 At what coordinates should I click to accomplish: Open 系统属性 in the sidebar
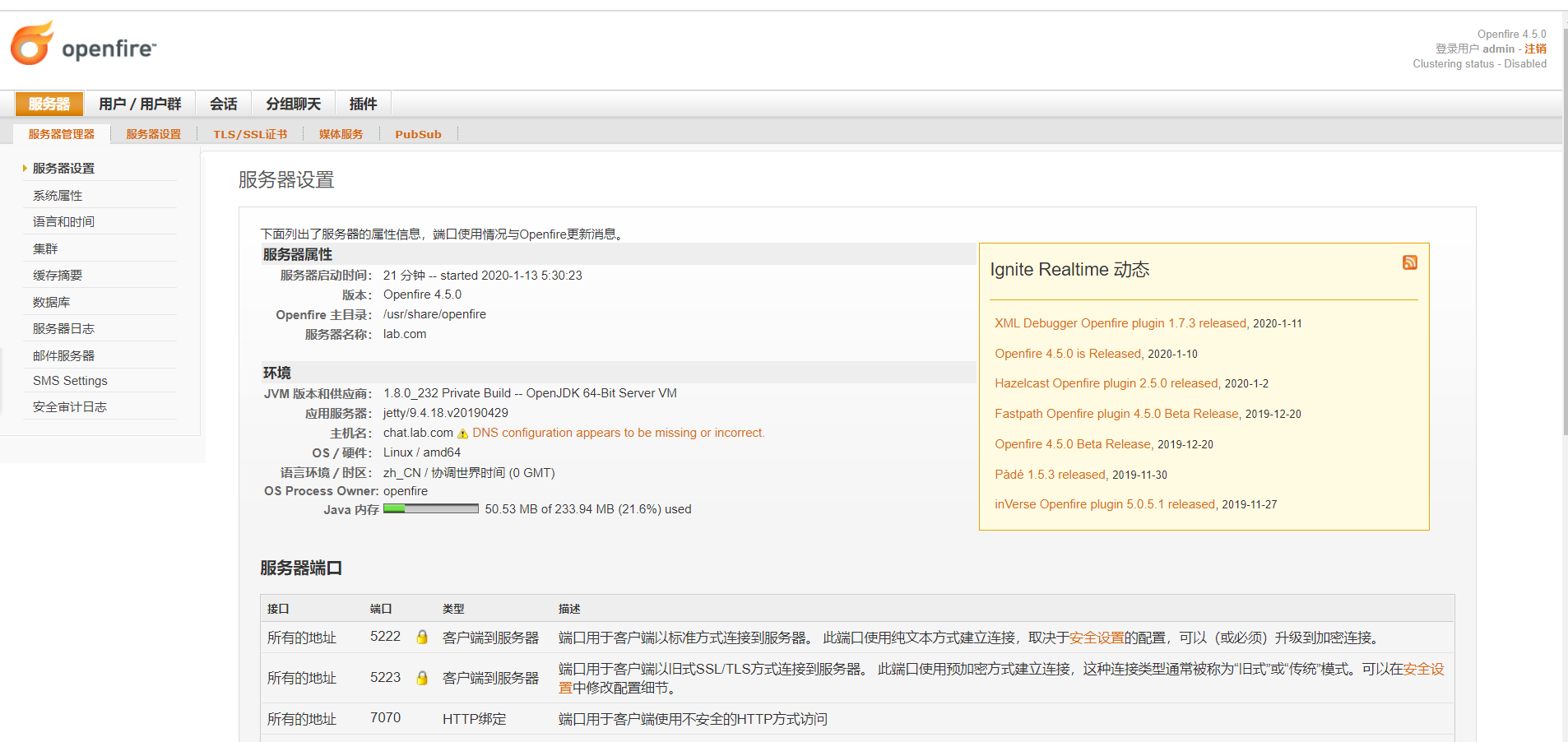coord(58,195)
